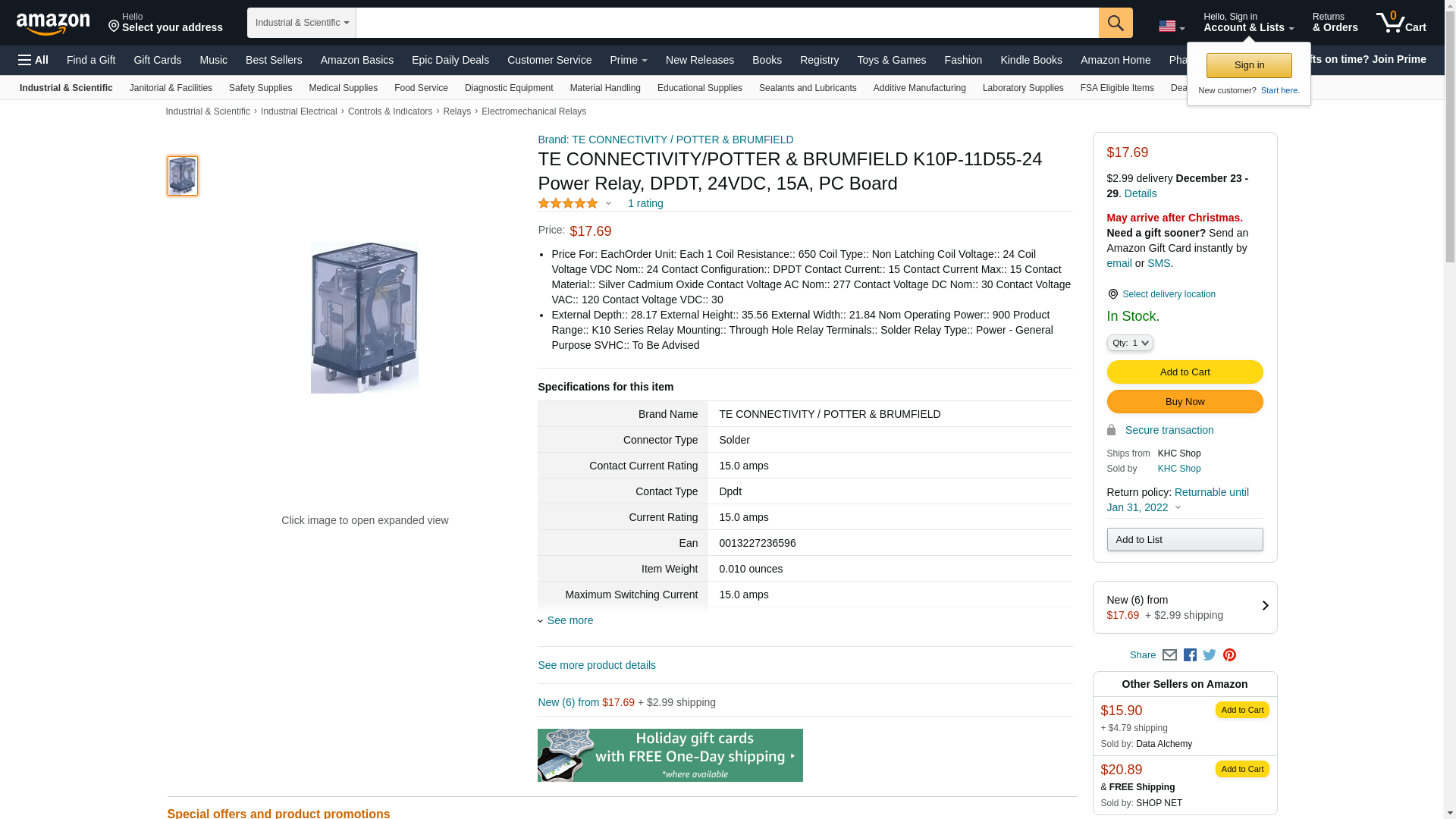This screenshot has height=819, width=1456.
Task: Expand the star rating breakdown chevron
Action: point(608,203)
